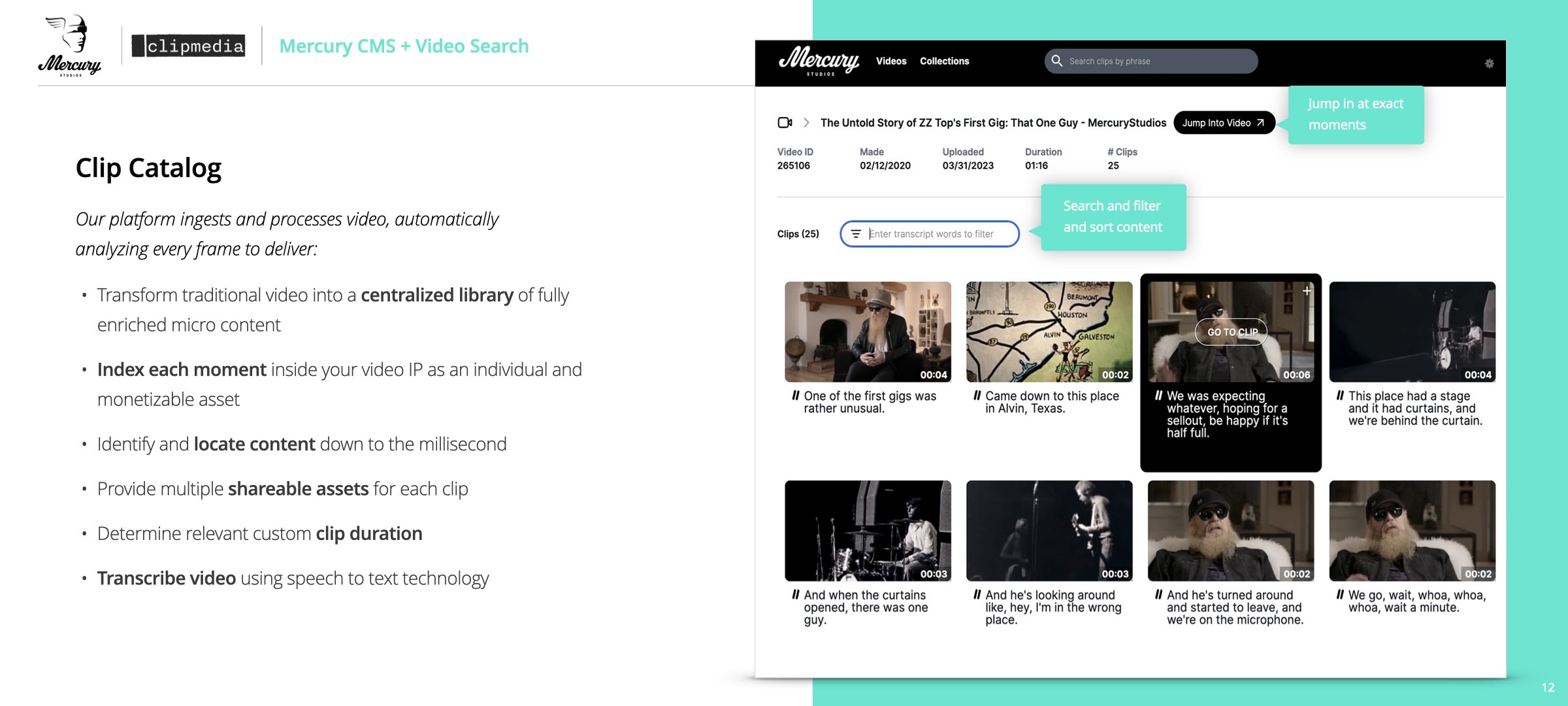Screen dimensions: 1568x706
Task: Click the 'Clip Catalog' heading
Action: (148, 169)
